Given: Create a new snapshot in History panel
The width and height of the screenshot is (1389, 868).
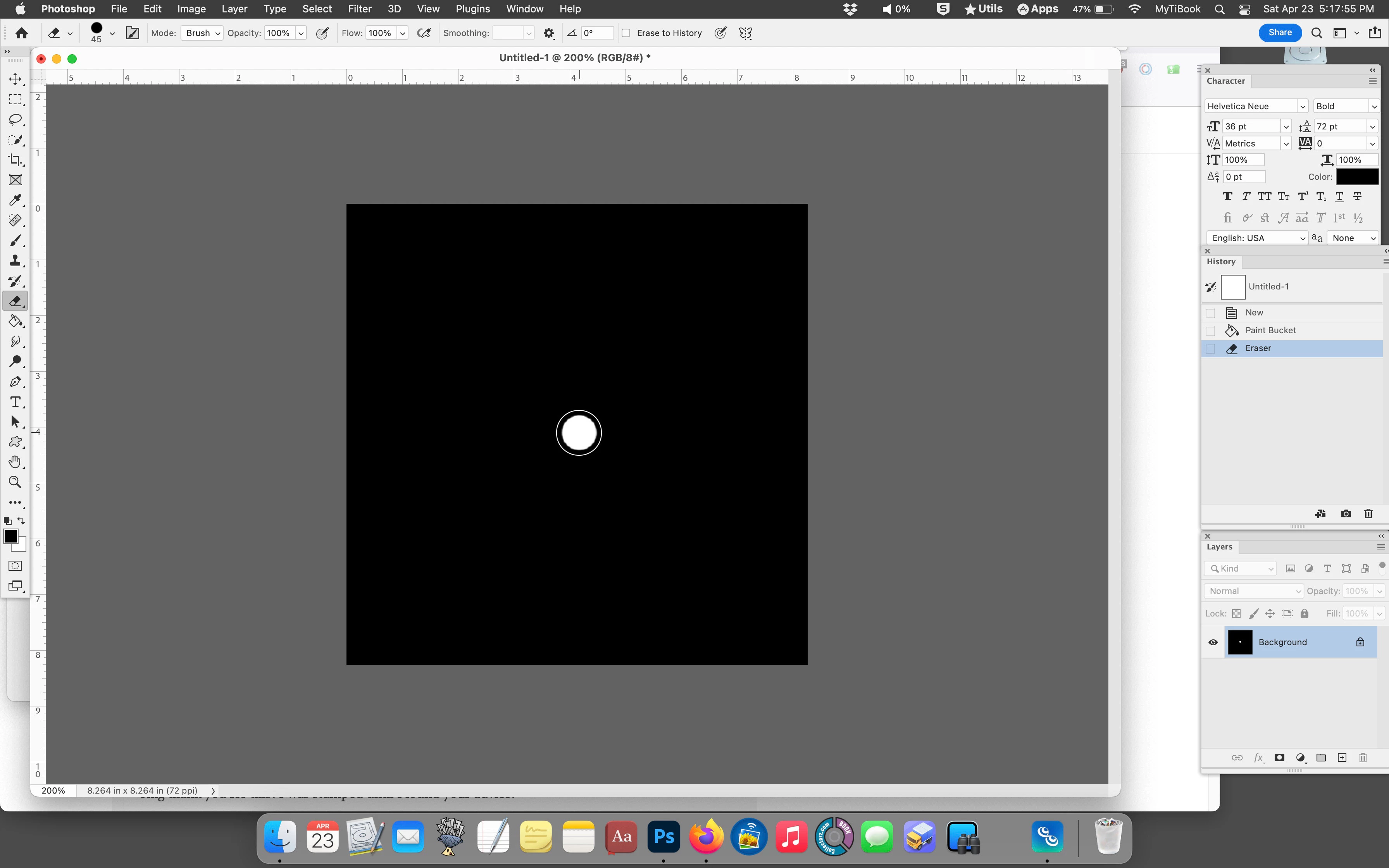Looking at the screenshot, I should click(x=1345, y=514).
